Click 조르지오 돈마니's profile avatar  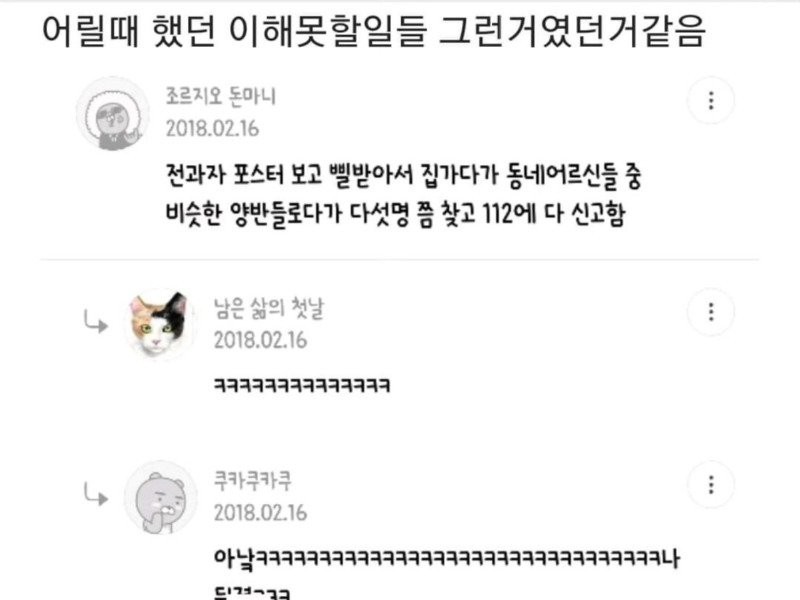(x=113, y=113)
